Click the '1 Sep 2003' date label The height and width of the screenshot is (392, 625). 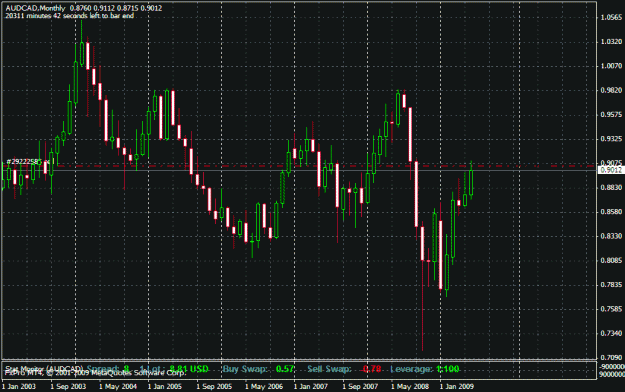click(68, 386)
